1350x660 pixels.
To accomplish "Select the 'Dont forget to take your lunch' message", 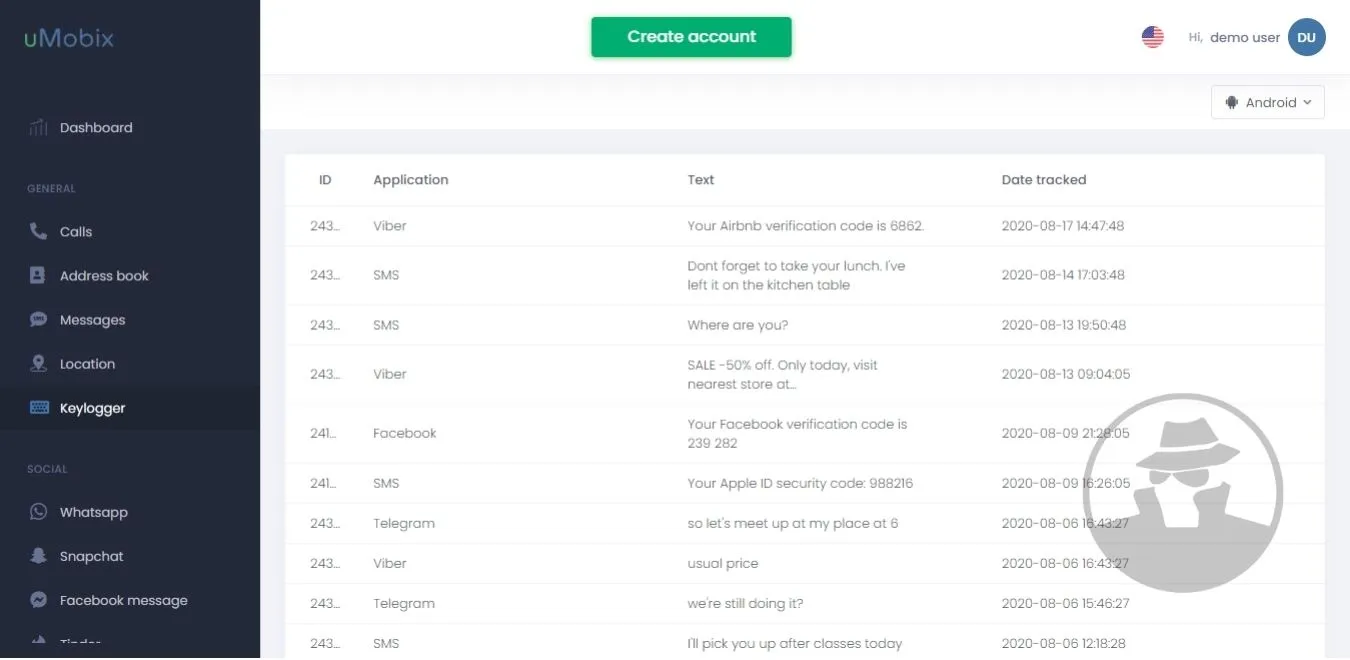I will 796,275.
